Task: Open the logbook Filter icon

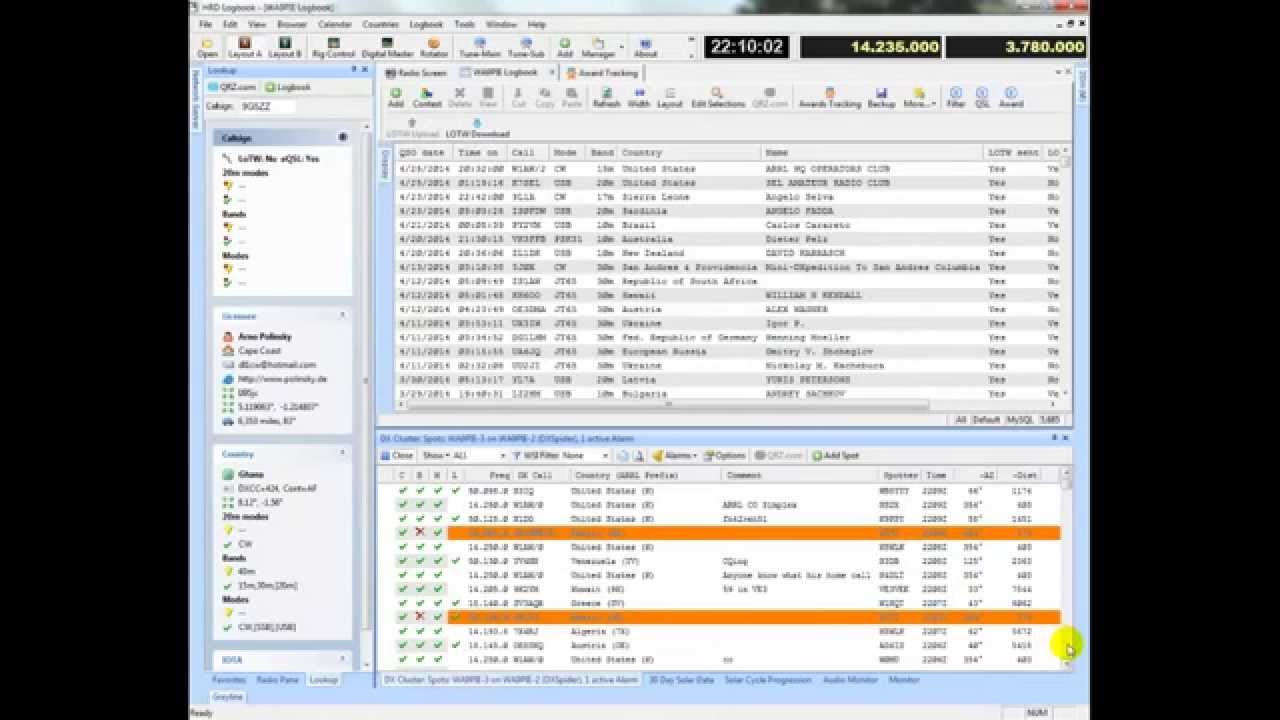Action: 956,98
